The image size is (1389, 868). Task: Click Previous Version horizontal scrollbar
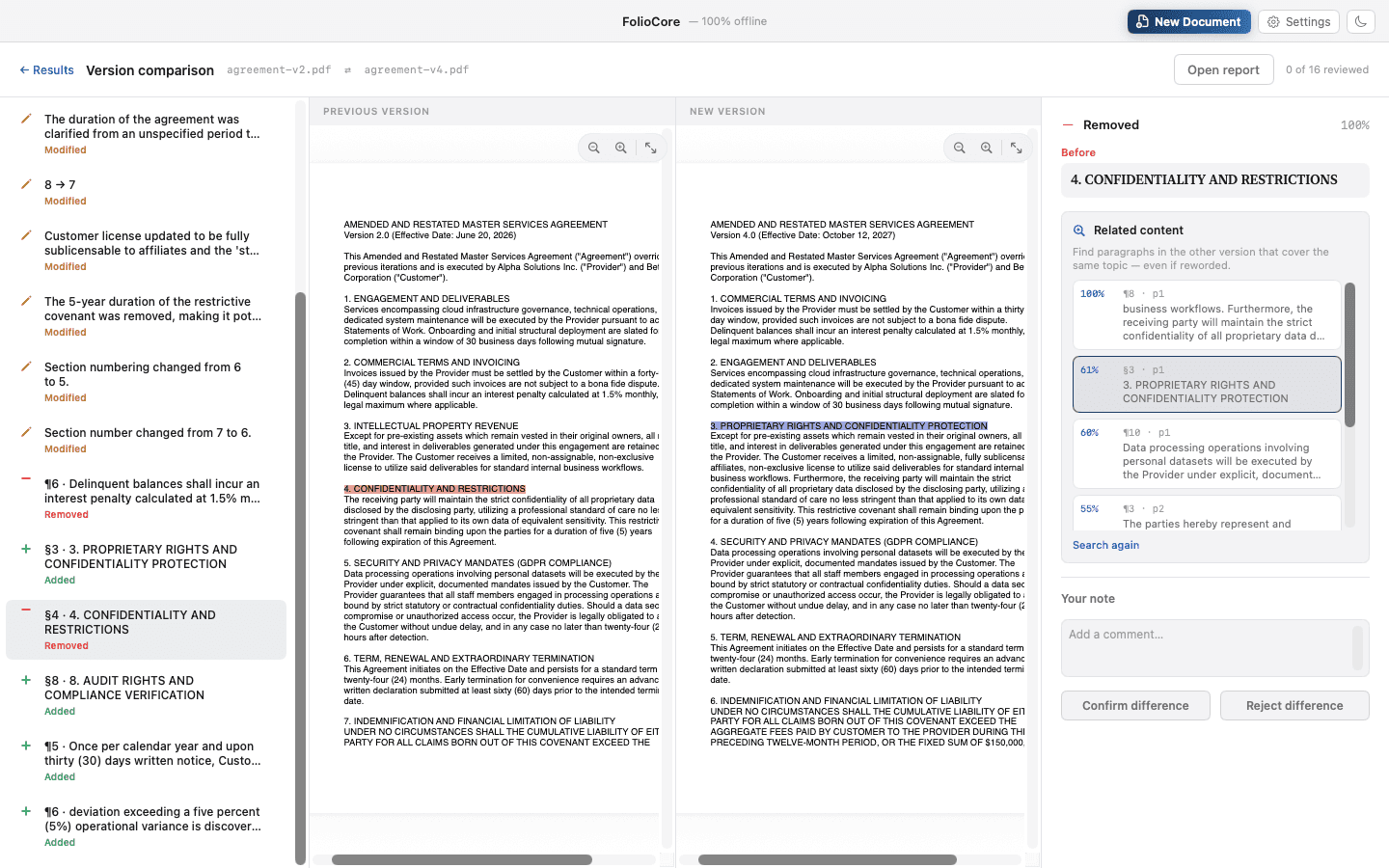462,859
